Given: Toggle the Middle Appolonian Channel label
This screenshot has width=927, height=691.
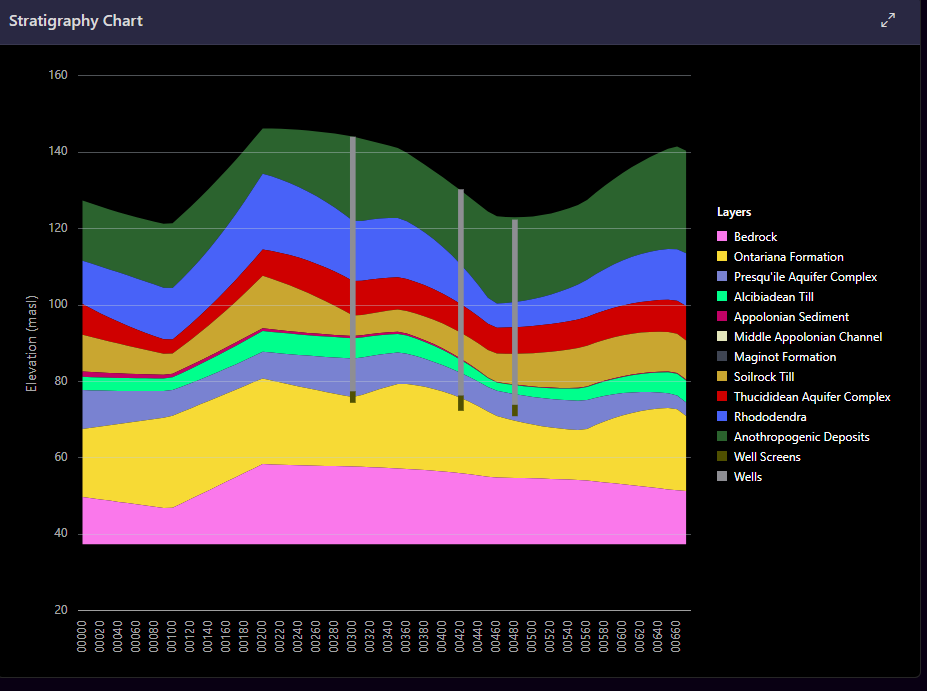Looking at the screenshot, I should [x=808, y=337].
